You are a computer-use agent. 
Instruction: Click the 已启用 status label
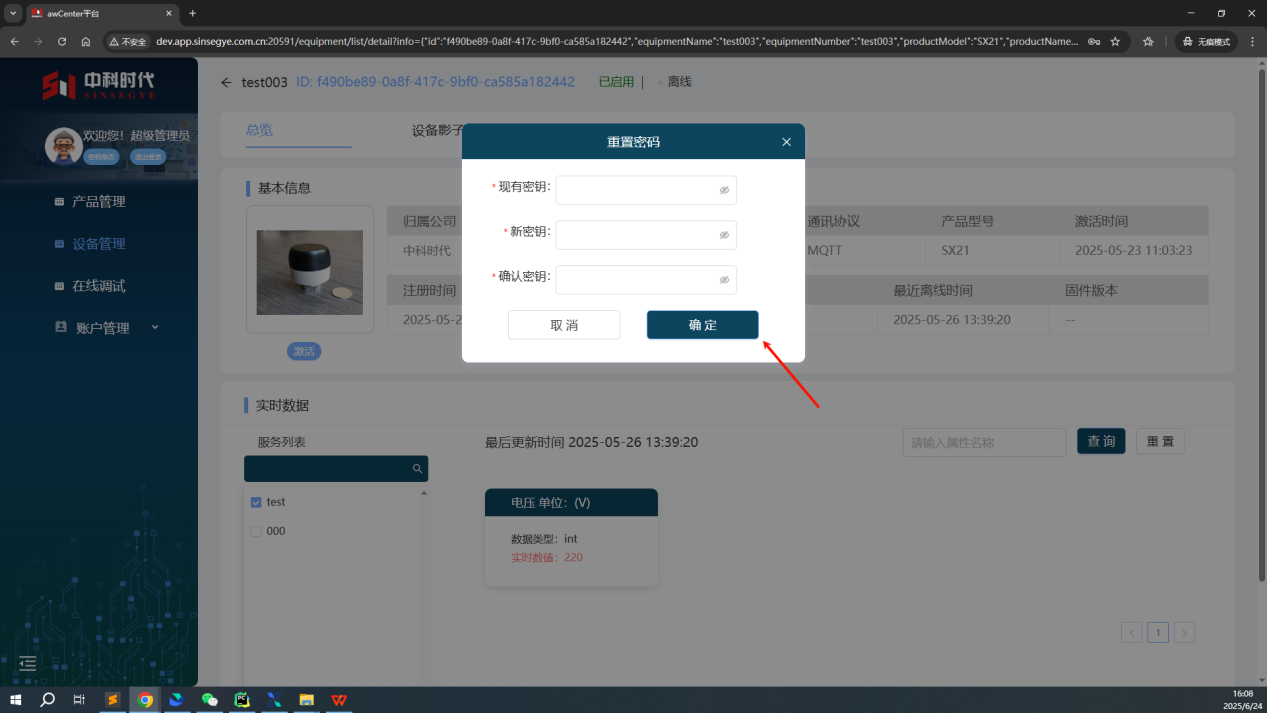pos(616,82)
